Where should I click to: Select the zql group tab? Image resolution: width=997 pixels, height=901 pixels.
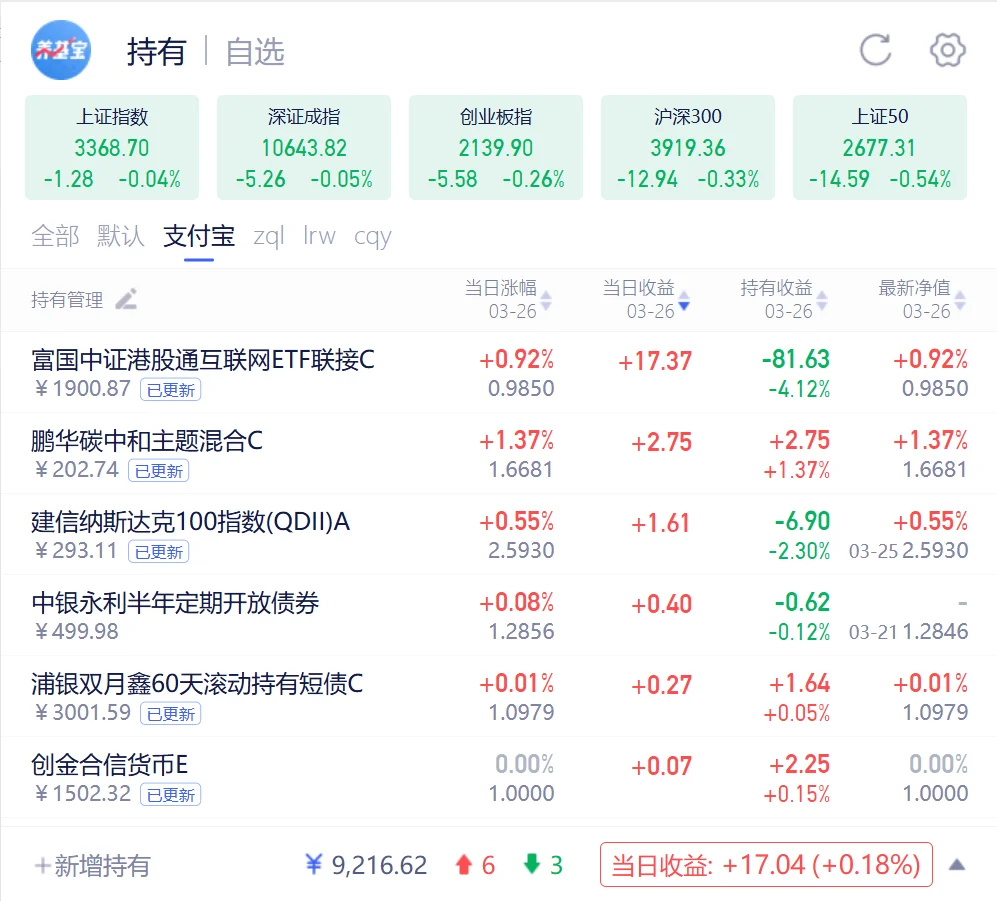coord(268,236)
